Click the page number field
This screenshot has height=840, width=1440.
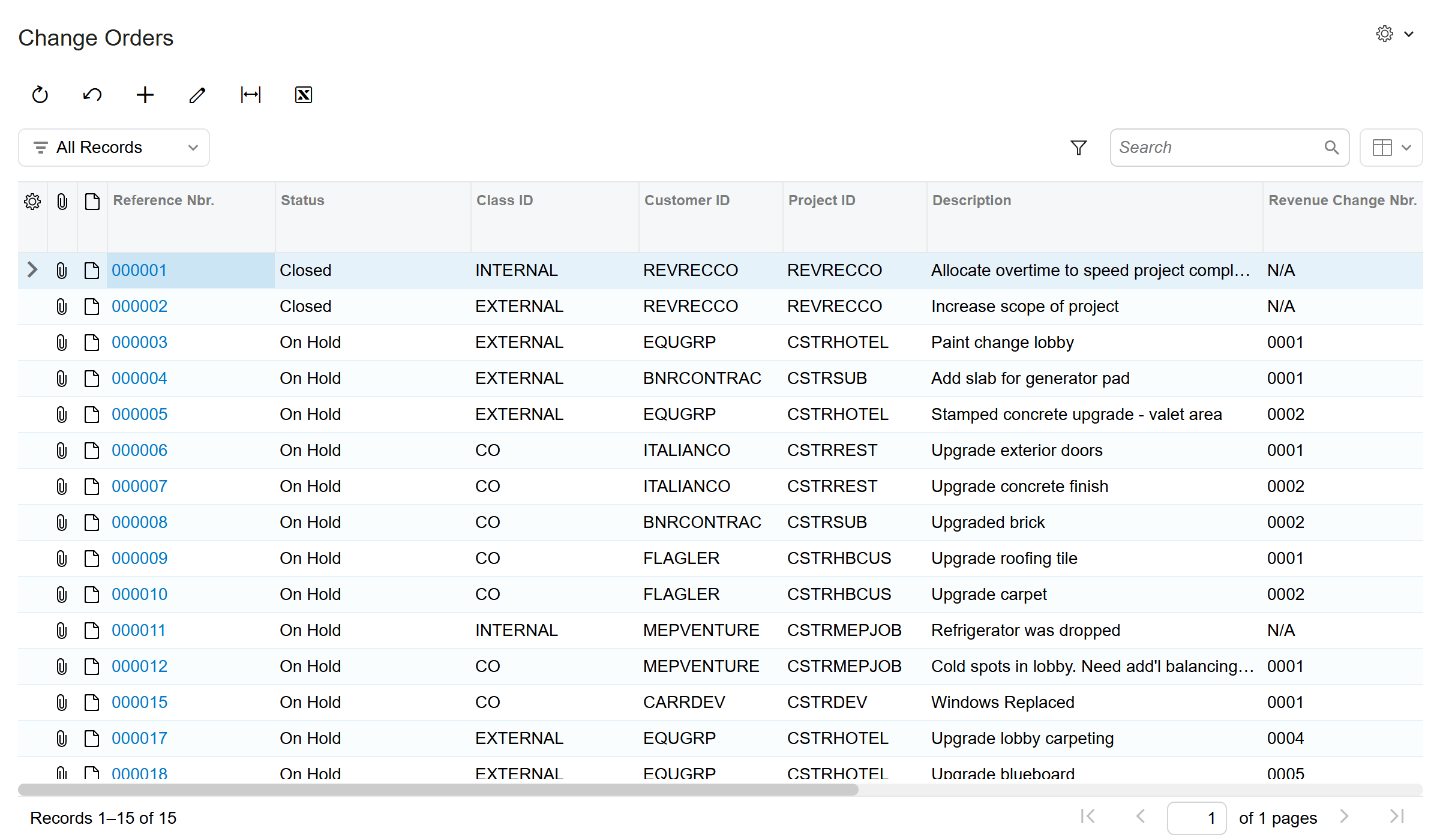tap(1197, 818)
